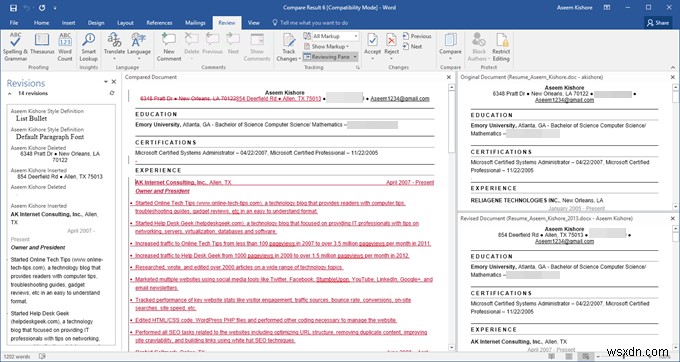Open the Language options button
This screenshot has width=680, height=362.
point(139,46)
